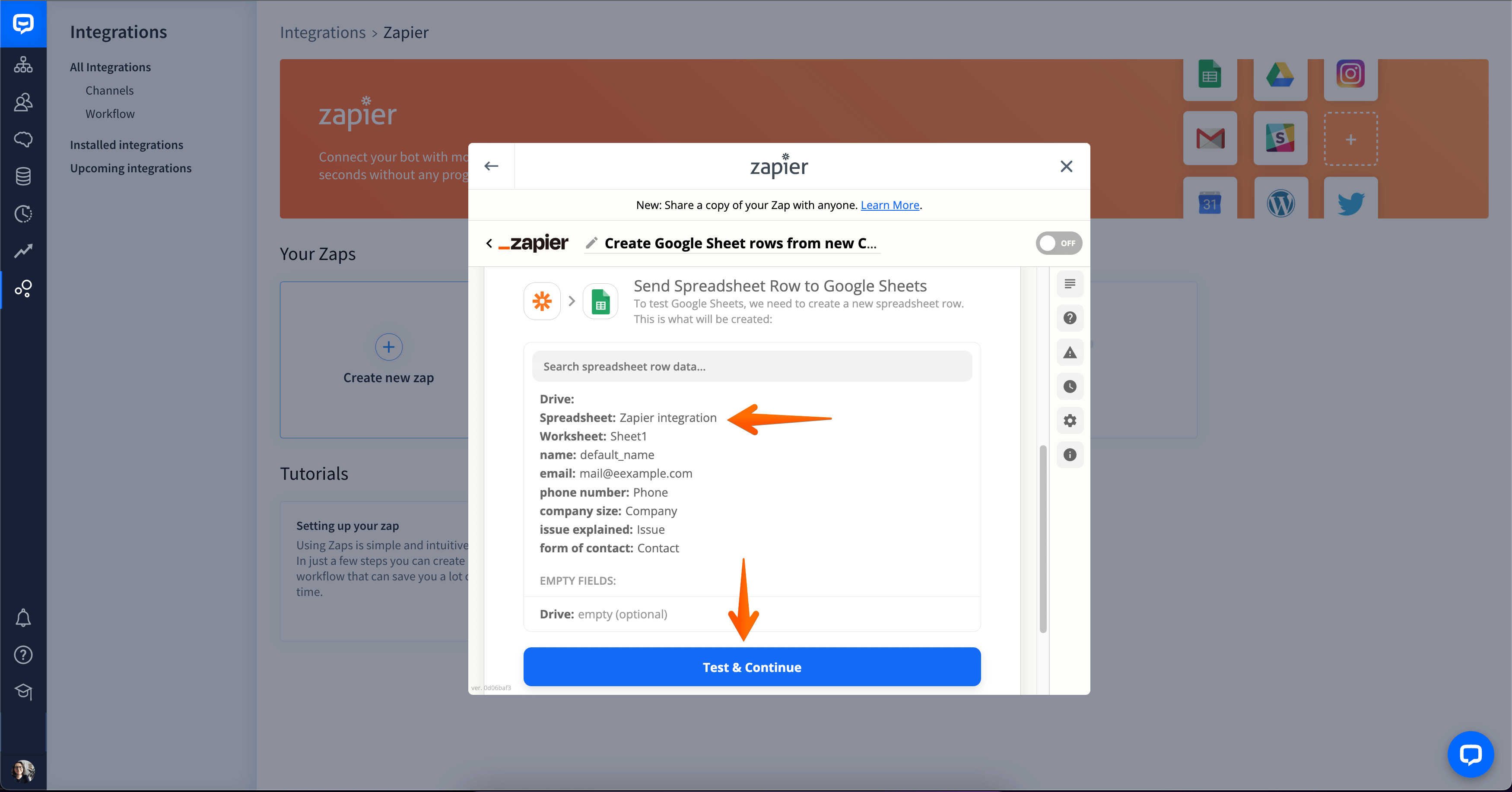
Task: Click the Spreadsheet: Zapier integration row
Action: pos(628,418)
